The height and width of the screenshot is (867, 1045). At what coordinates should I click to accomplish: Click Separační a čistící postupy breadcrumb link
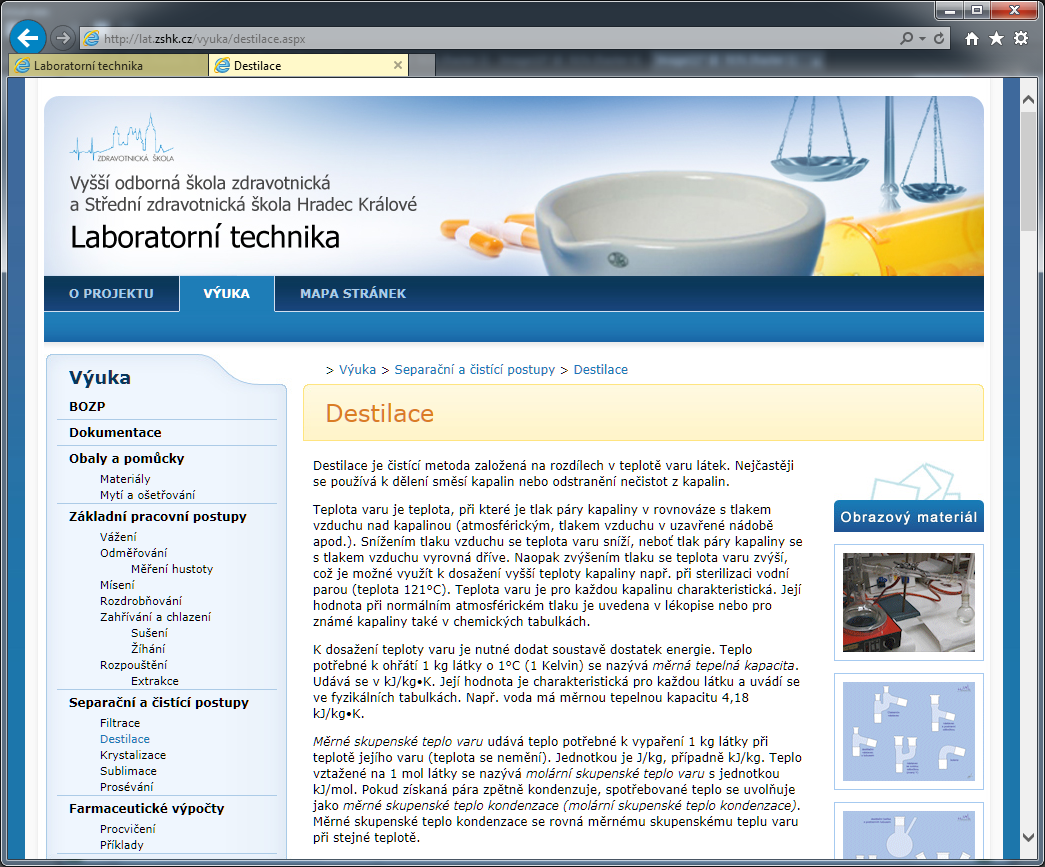pyautogui.click(x=475, y=370)
